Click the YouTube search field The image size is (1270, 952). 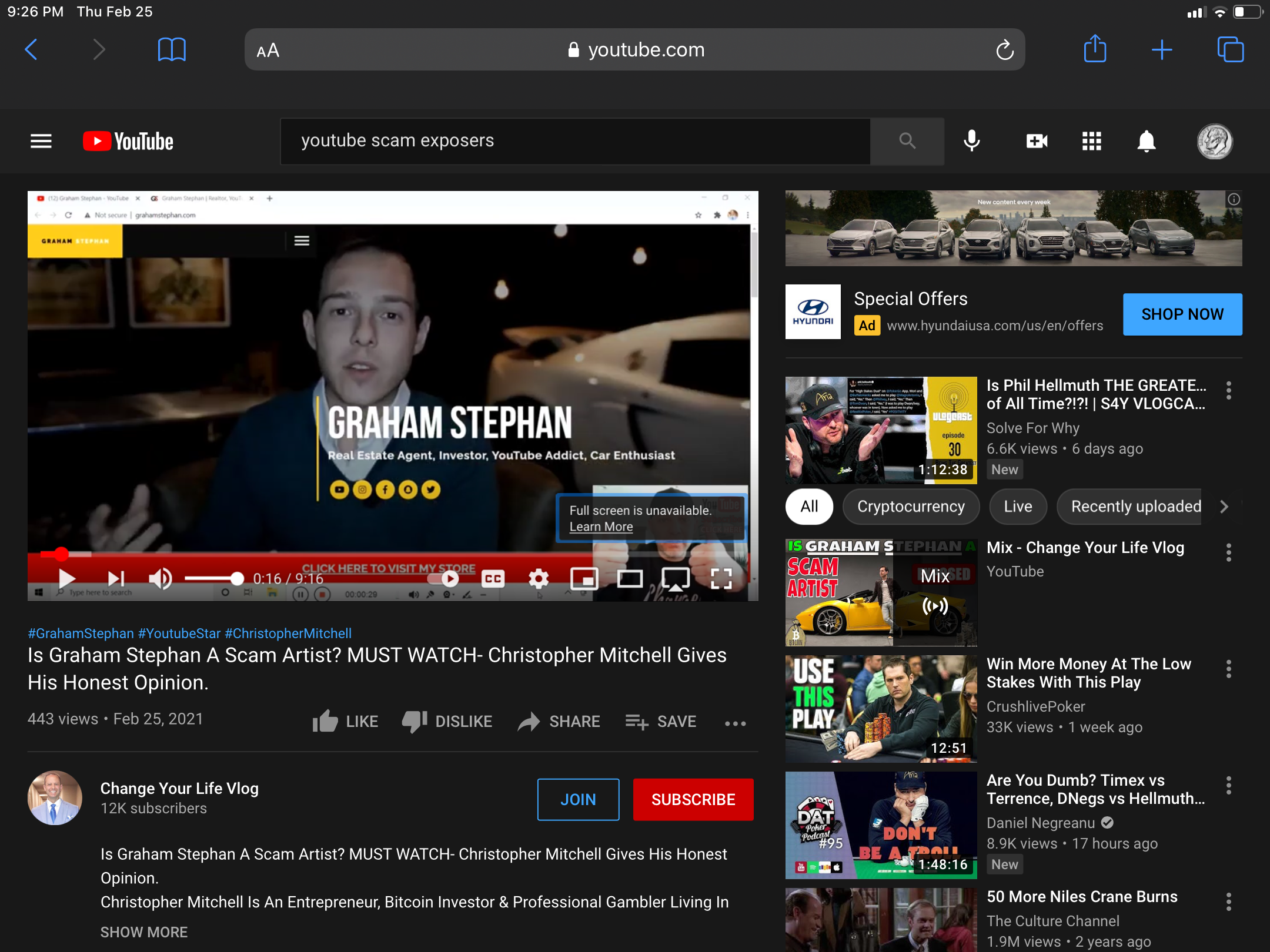(575, 141)
